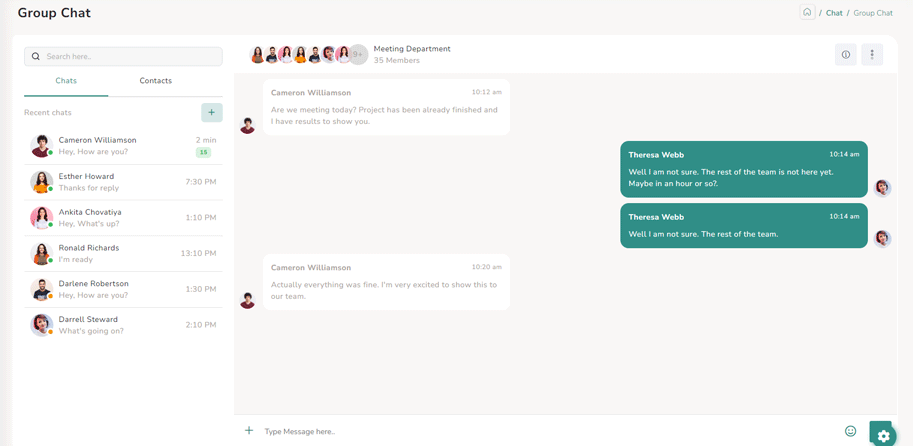Click Meeting Department group name
Image resolution: width=913 pixels, height=446 pixels.
tap(412, 48)
